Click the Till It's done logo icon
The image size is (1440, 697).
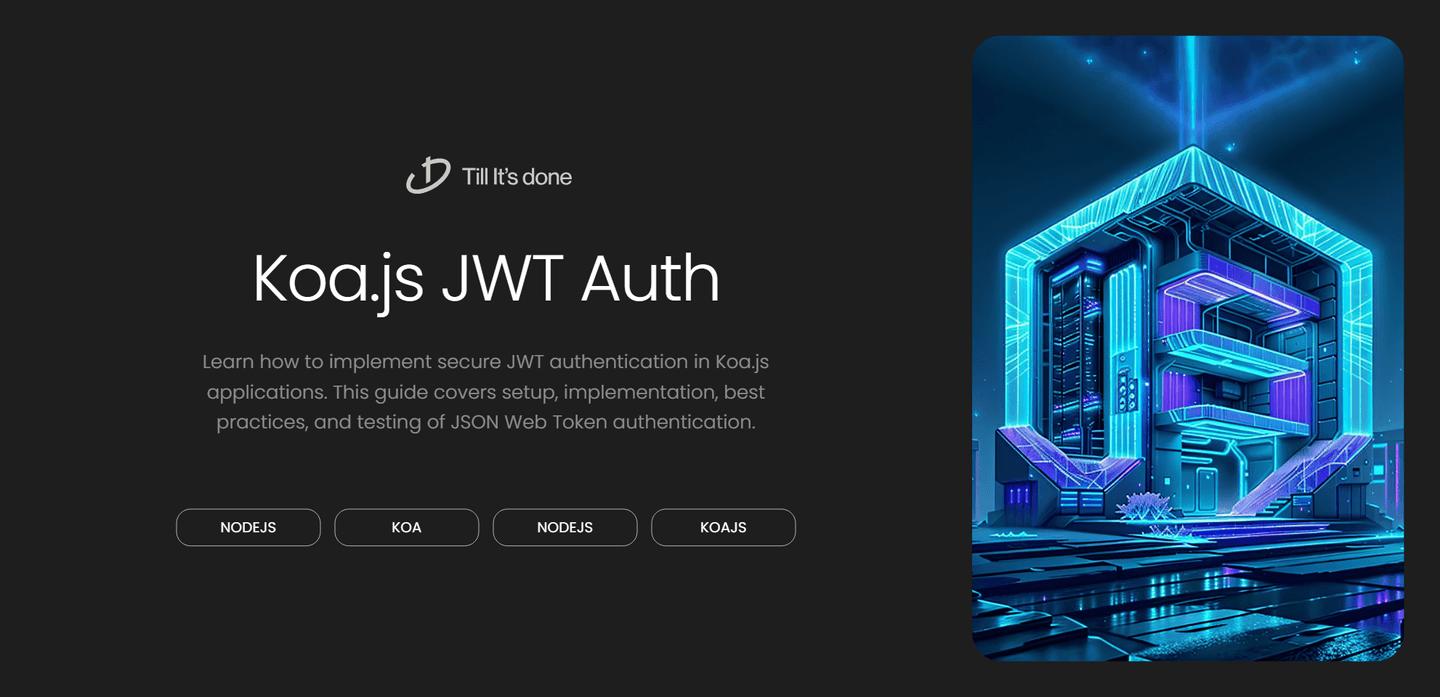(428, 176)
